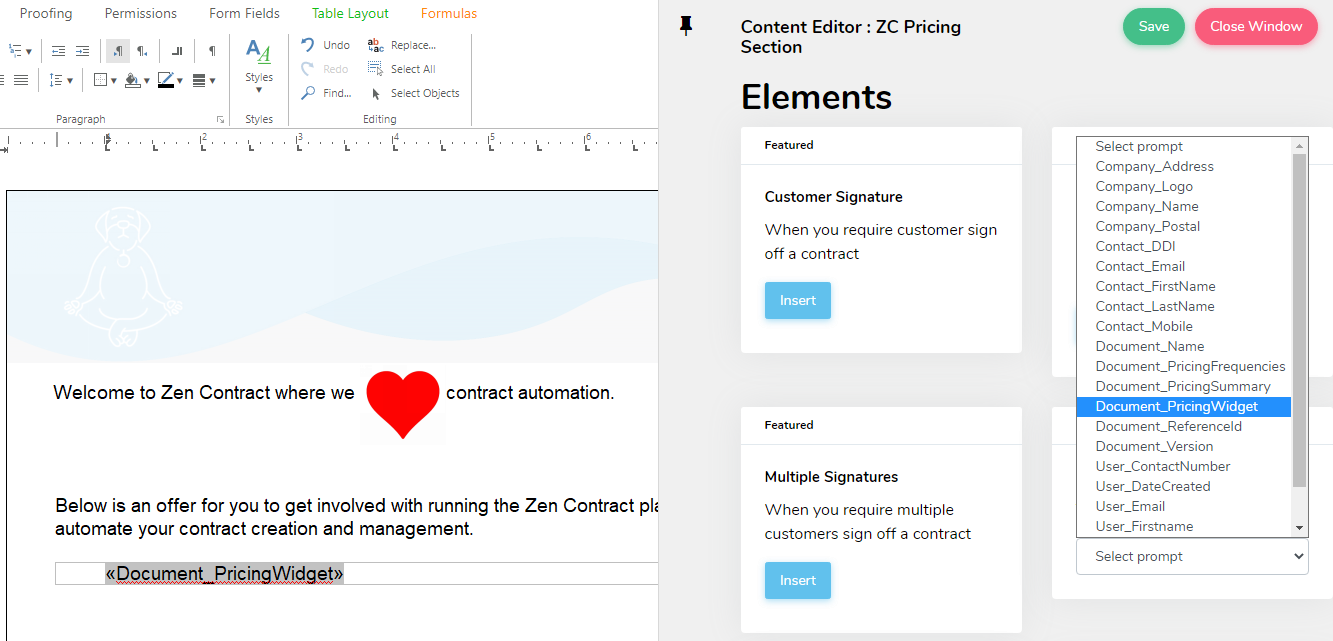The height and width of the screenshot is (641, 1333).
Task: Open shading color dropdown arrow
Action: 147,81
